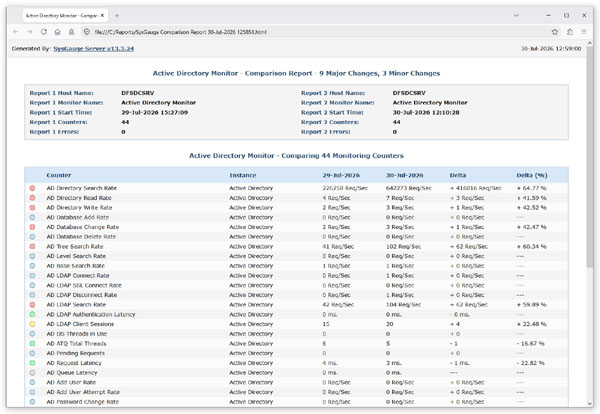Click Report 2 start time 30-Jul-2026 12:10:28

pyautogui.click(x=426, y=112)
